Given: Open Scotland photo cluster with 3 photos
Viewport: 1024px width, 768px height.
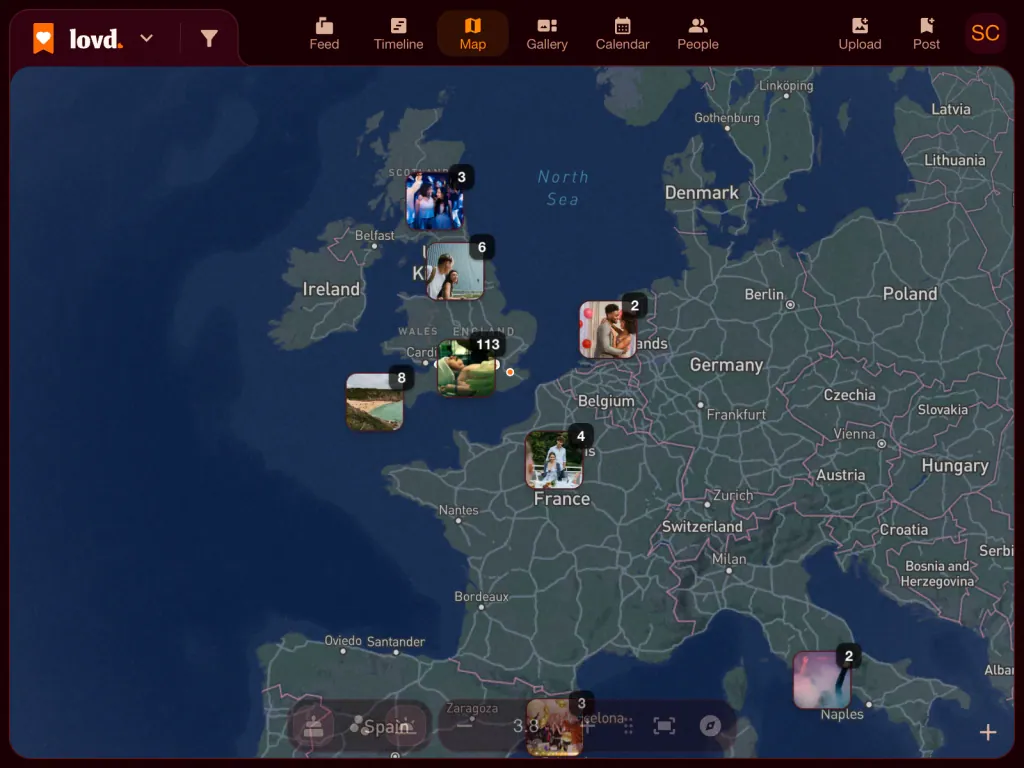Looking at the screenshot, I should pos(434,200).
